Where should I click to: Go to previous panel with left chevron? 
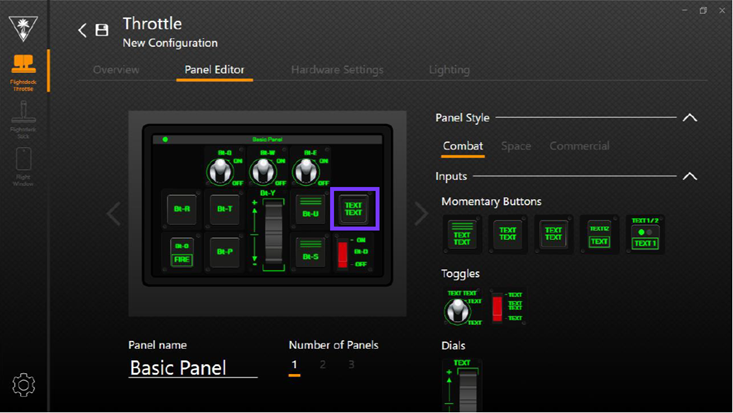(114, 214)
